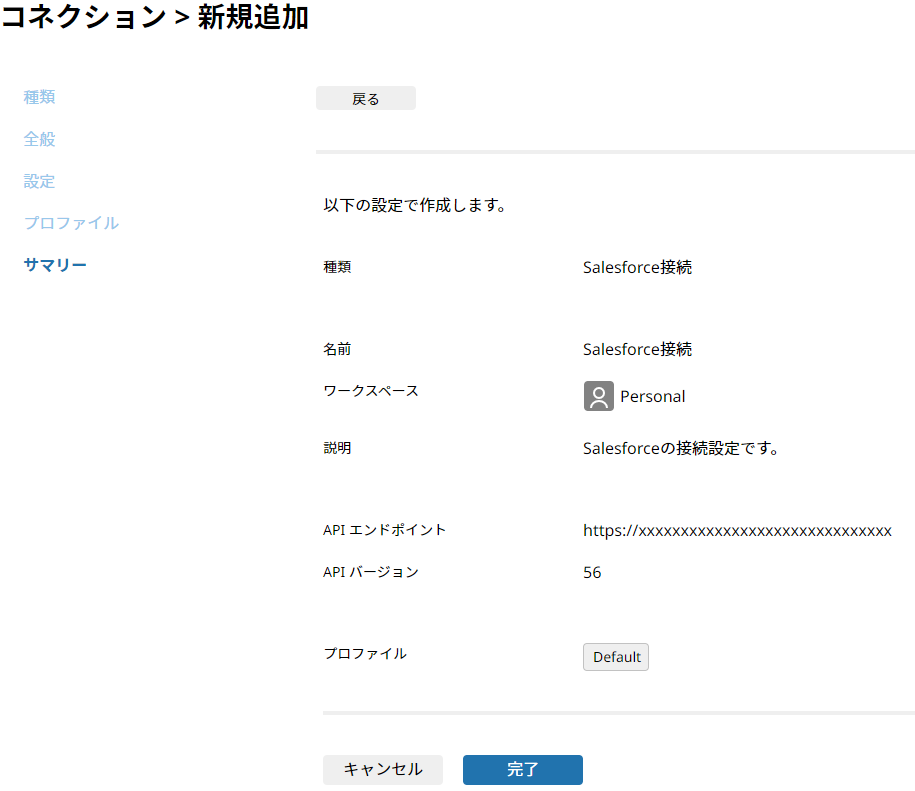Click the description text Salesforceの接続設定です。
Image resolution: width=915 pixels, height=791 pixels.
tap(680, 448)
